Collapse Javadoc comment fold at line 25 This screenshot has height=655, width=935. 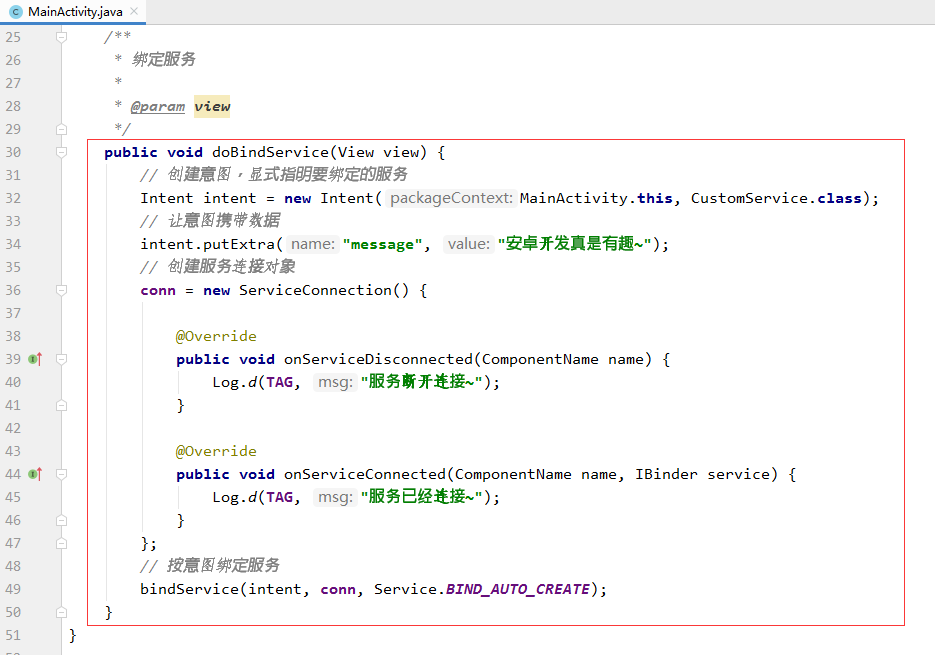click(x=61, y=37)
